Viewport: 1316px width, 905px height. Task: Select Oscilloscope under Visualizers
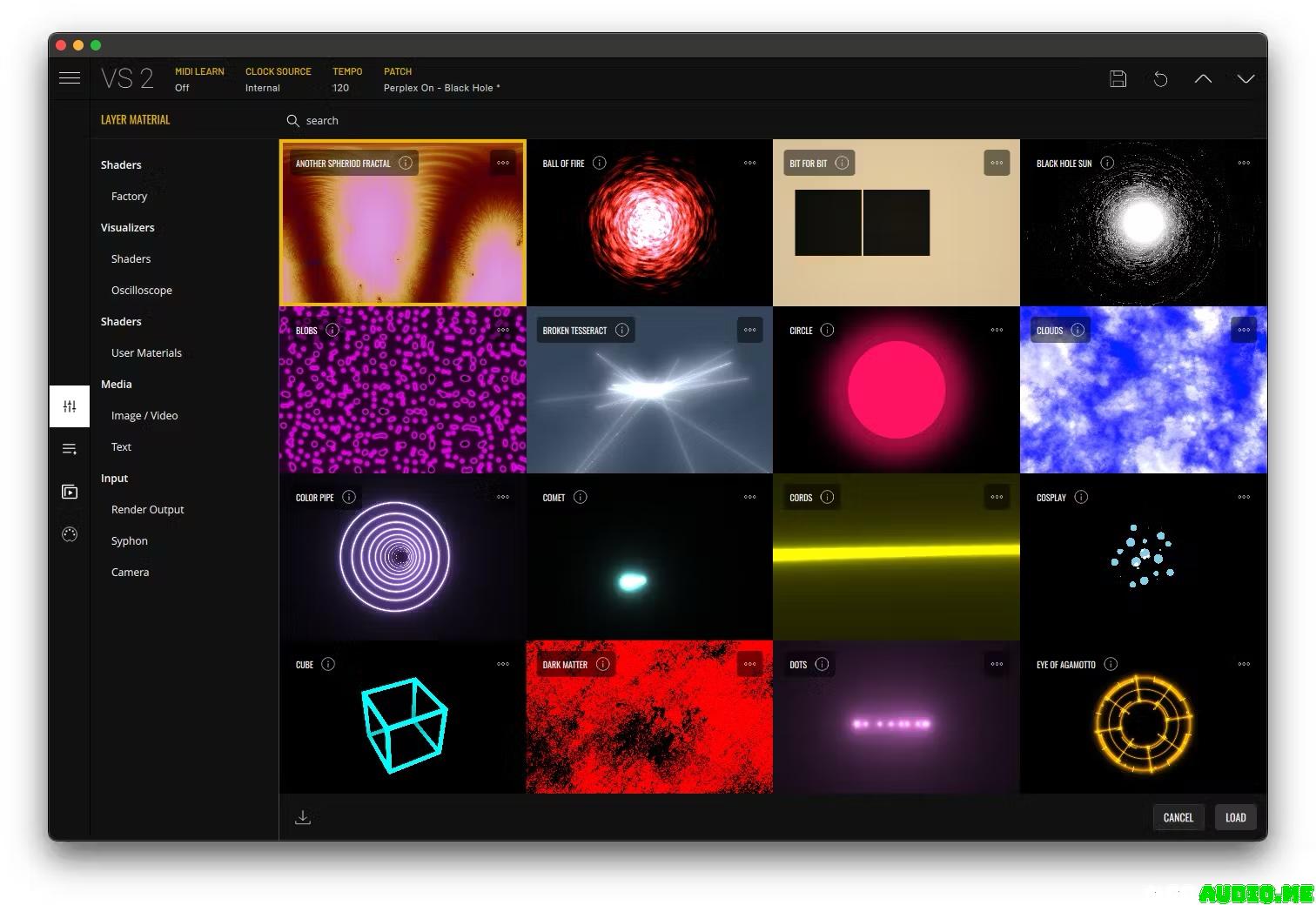tap(141, 290)
